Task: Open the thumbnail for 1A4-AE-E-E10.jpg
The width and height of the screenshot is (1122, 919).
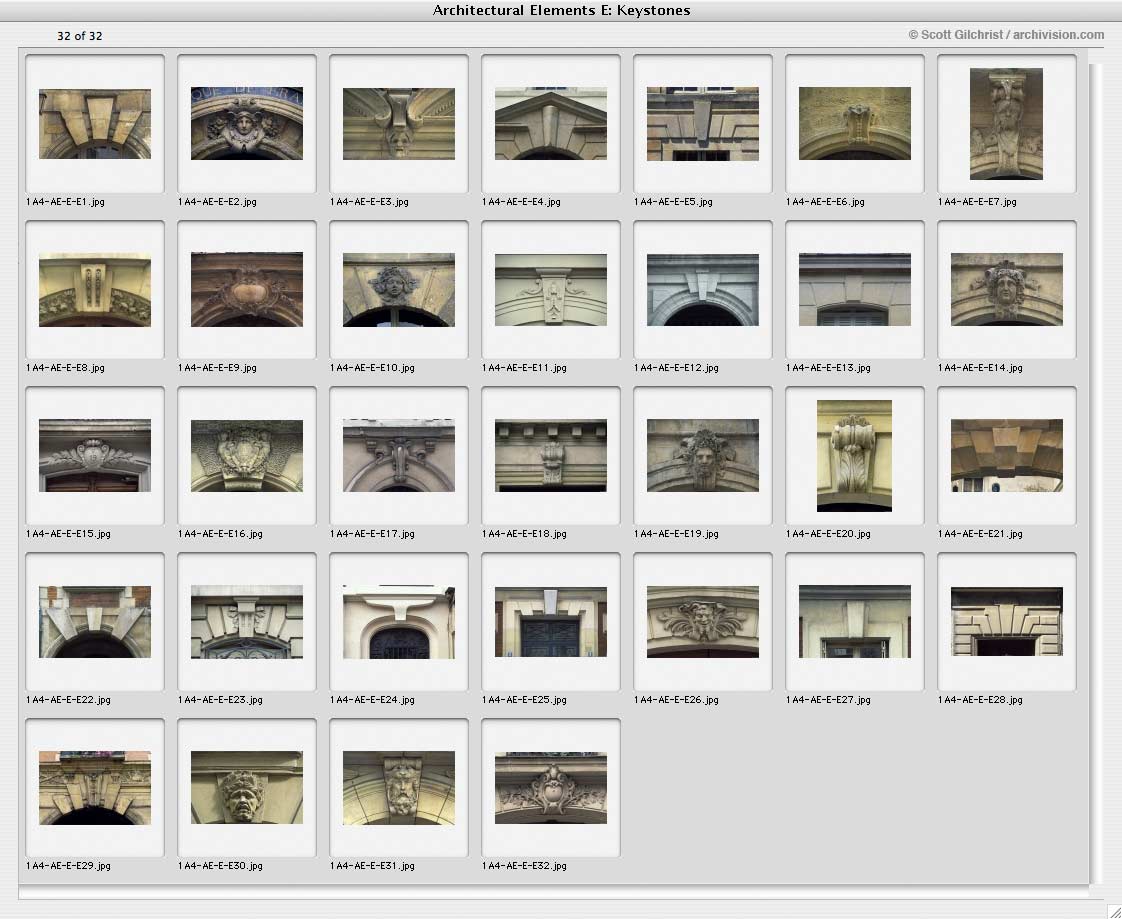Action: pyautogui.click(x=399, y=290)
